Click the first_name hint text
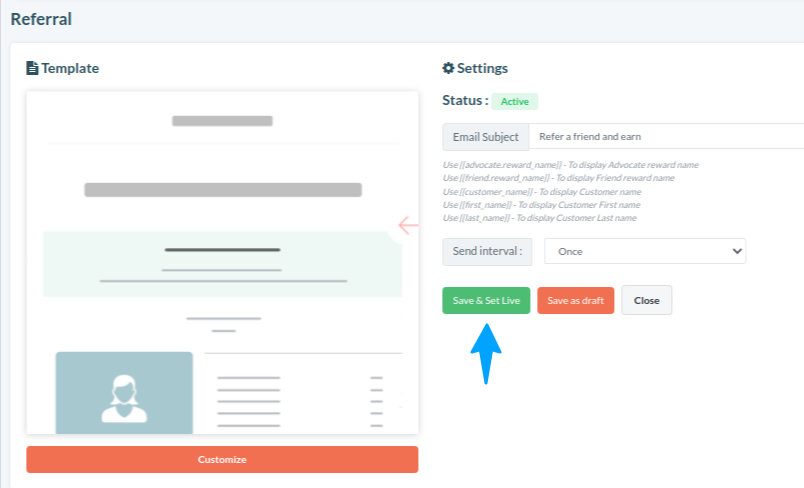The height and width of the screenshot is (488, 804). pyautogui.click(x=541, y=205)
